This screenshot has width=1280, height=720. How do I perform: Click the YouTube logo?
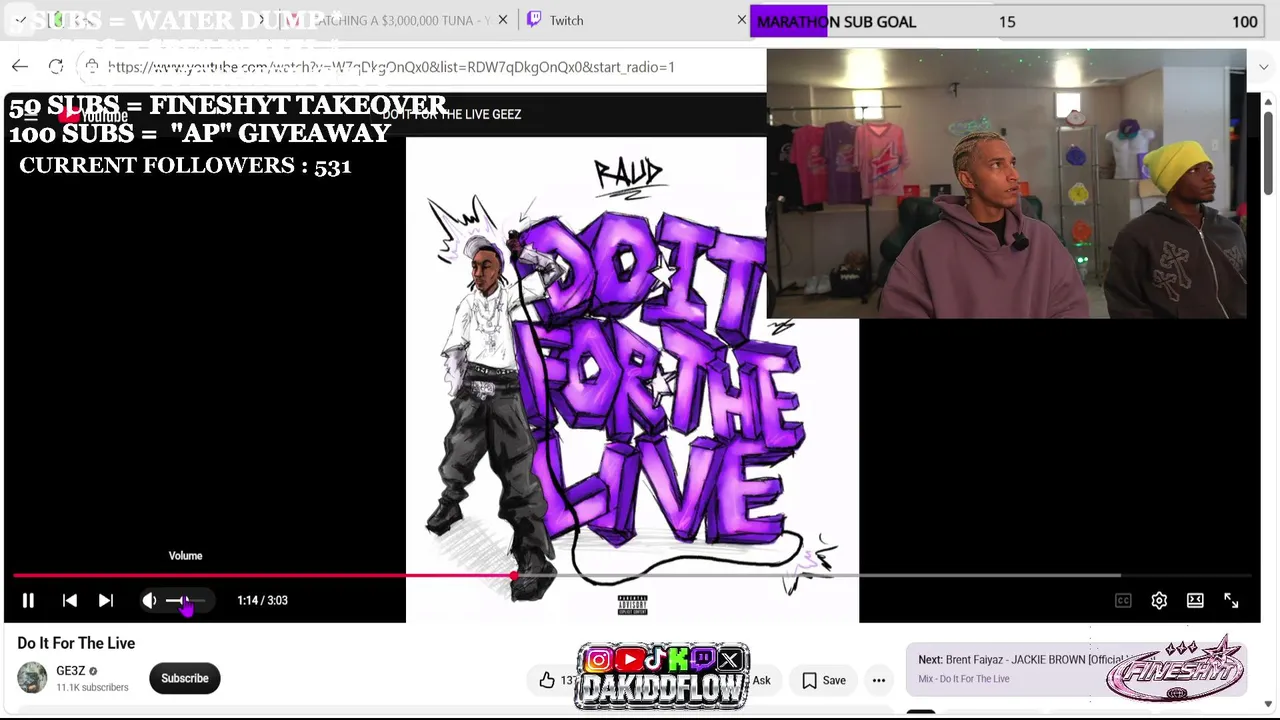tap(93, 115)
